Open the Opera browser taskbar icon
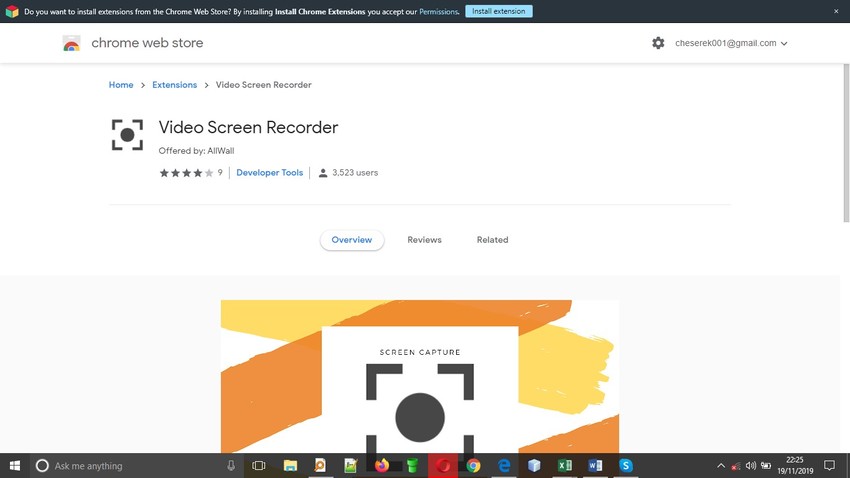This screenshot has height=478, width=850. coord(443,466)
